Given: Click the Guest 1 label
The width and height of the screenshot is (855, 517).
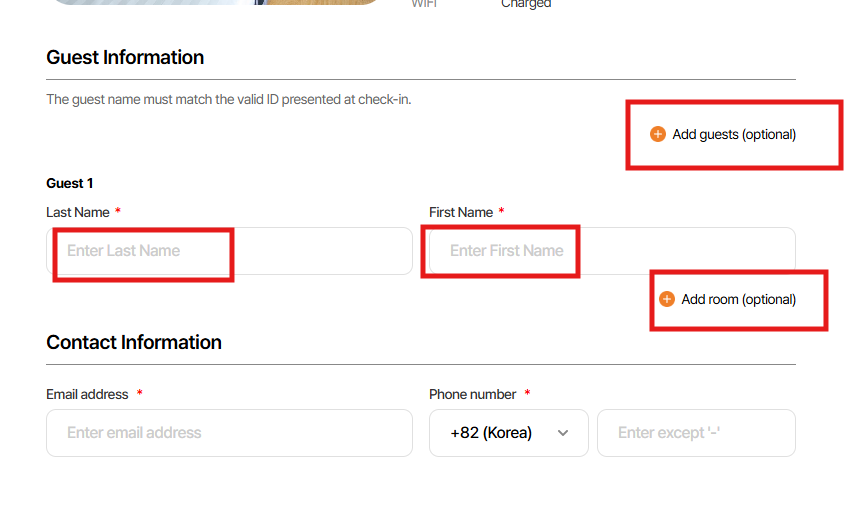Looking at the screenshot, I should [x=70, y=183].
